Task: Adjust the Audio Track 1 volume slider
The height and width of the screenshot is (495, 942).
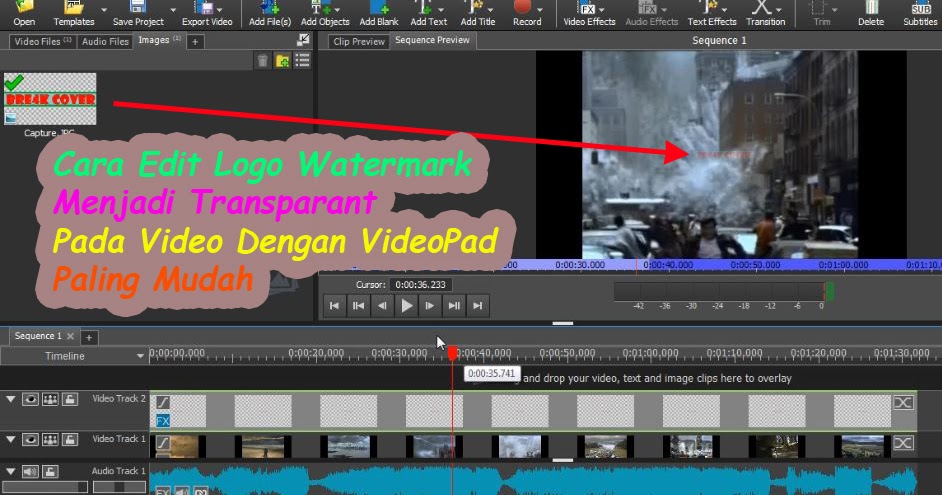Action: coord(45,487)
